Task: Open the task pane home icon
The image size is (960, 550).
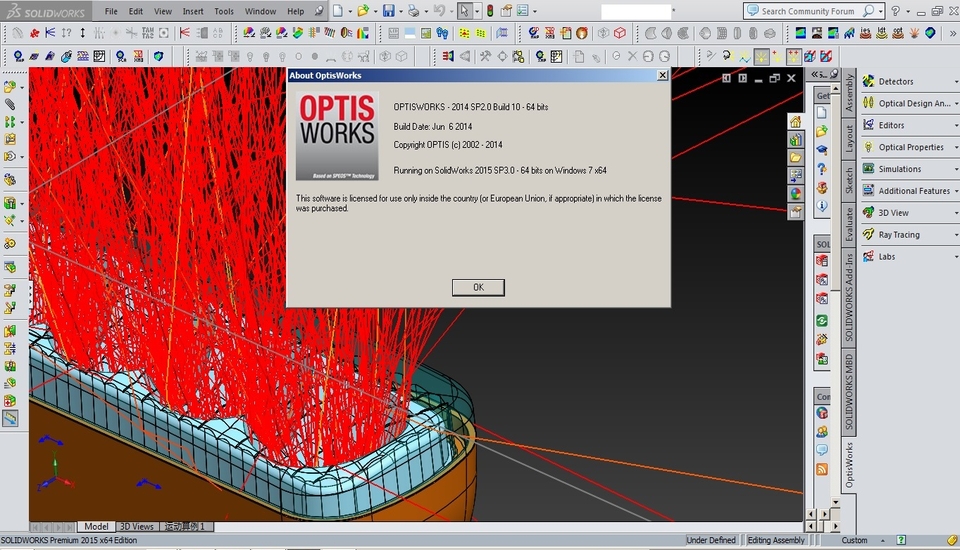Action: (x=795, y=121)
